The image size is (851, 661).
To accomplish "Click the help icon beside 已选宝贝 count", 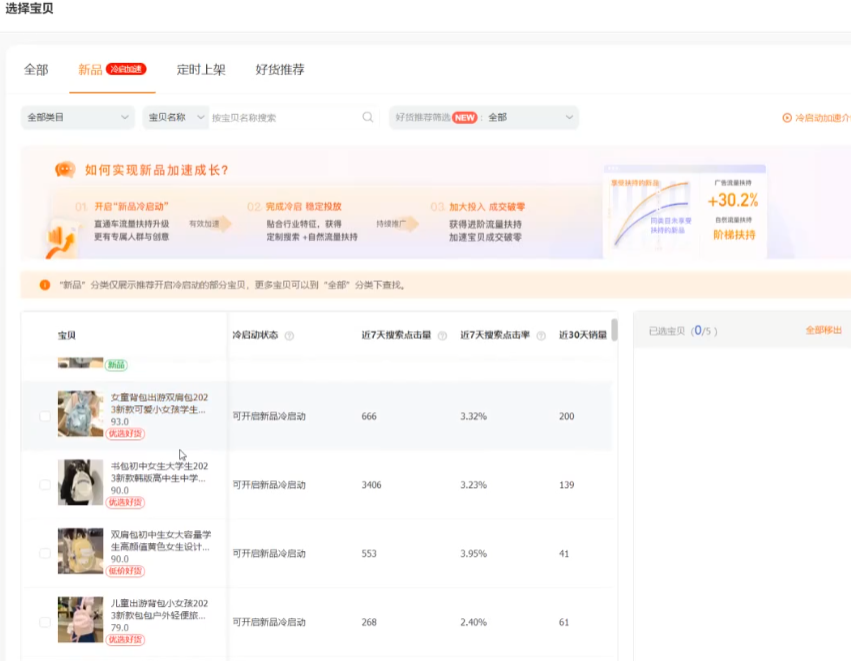I will (x=722, y=331).
